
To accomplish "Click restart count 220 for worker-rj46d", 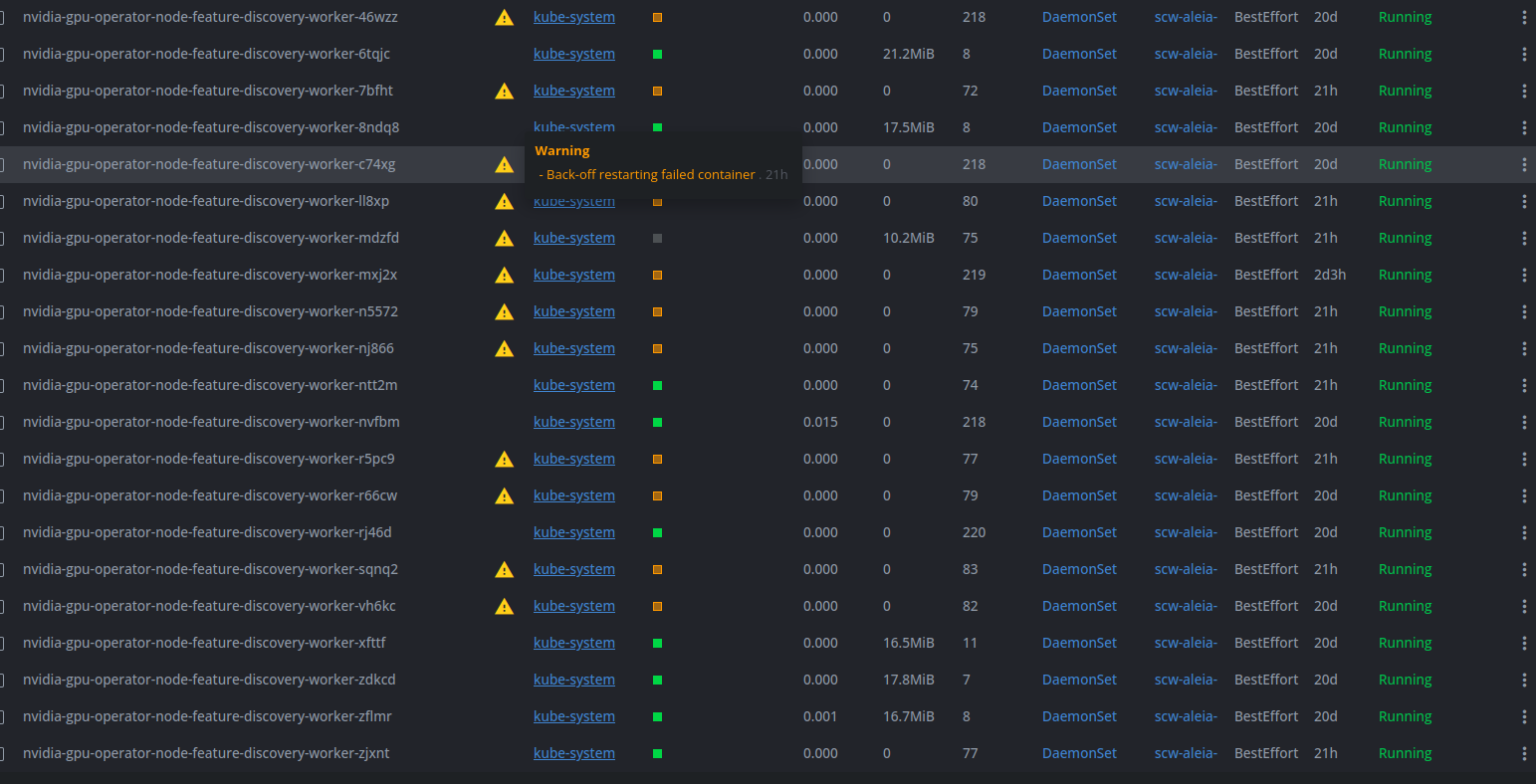I will point(975,532).
